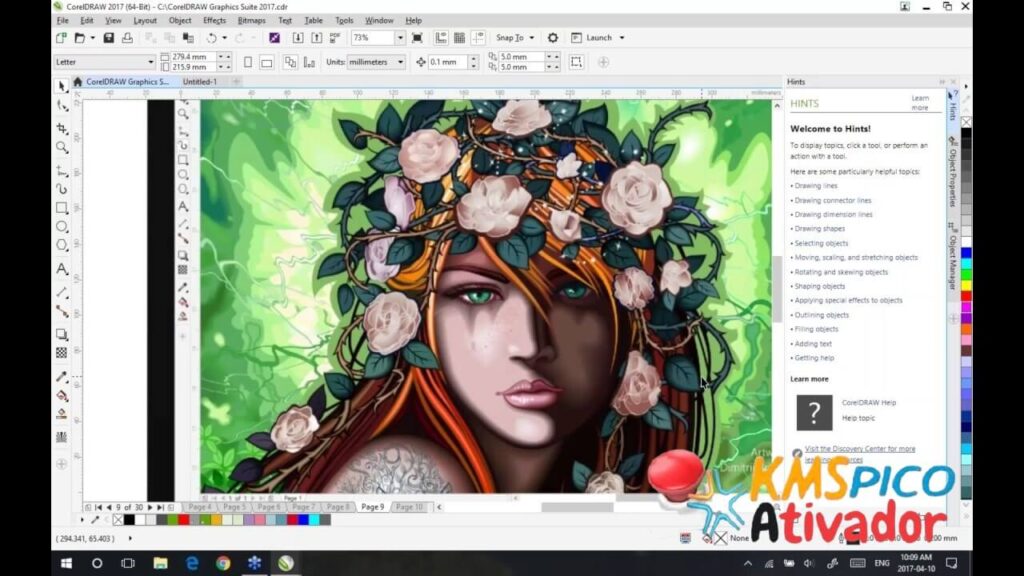Click the Print icon in the toolbar

click(127, 38)
